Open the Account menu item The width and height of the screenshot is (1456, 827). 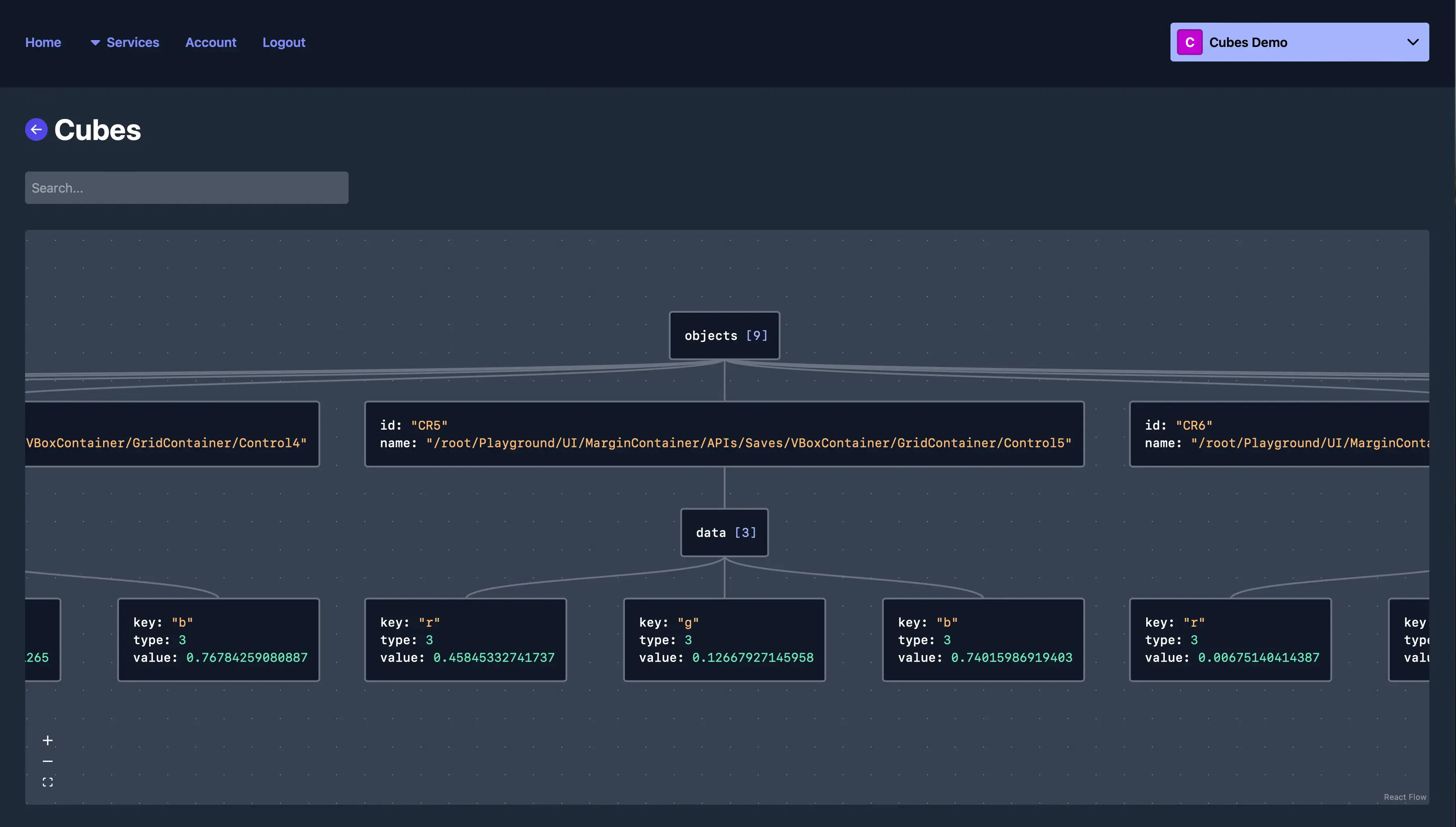211,42
